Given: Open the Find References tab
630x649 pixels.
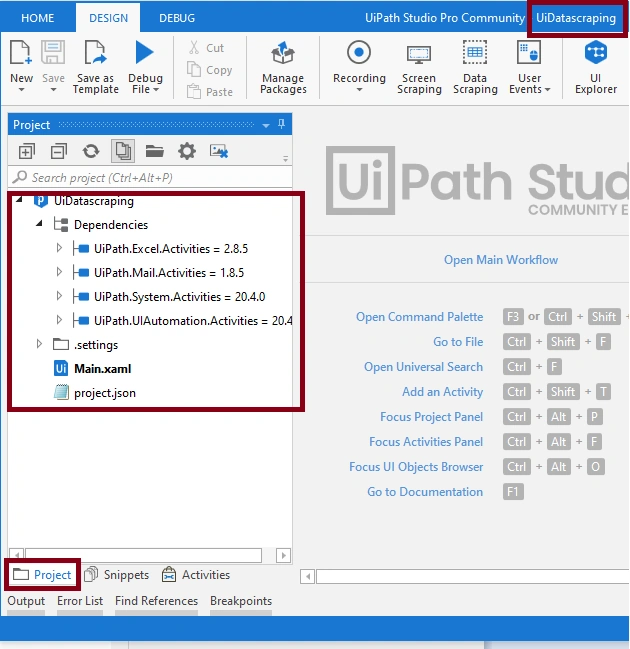Looking at the screenshot, I should 156,601.
